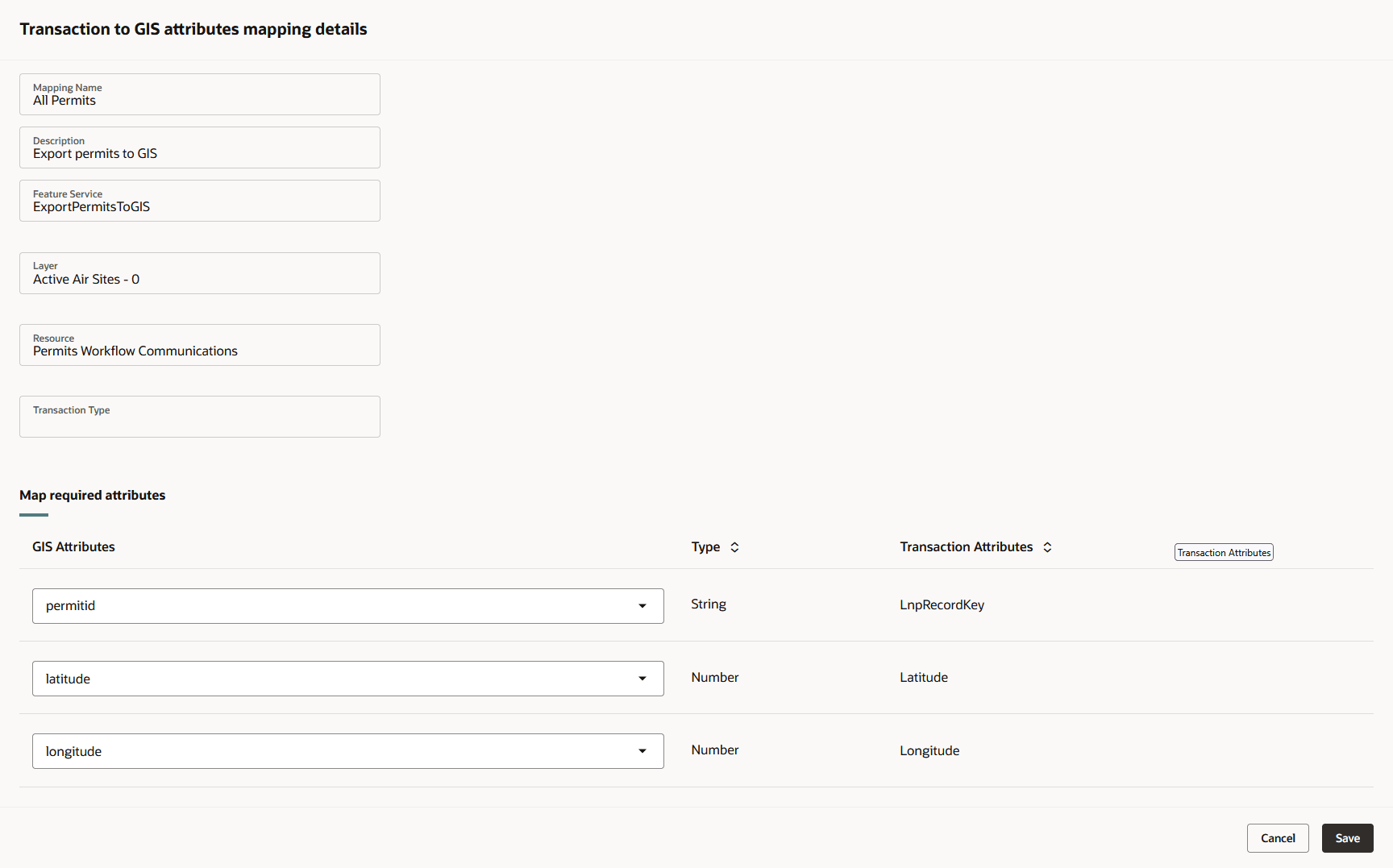This screenshot has width=1393, height=868.
Task: Fill in the empty Transaction Type field
Action: coord(200,417)
